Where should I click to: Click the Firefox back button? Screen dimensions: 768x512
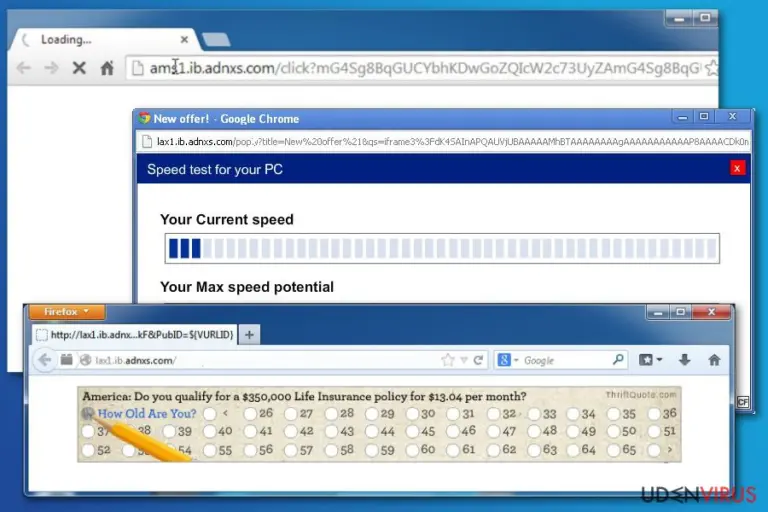45,360
